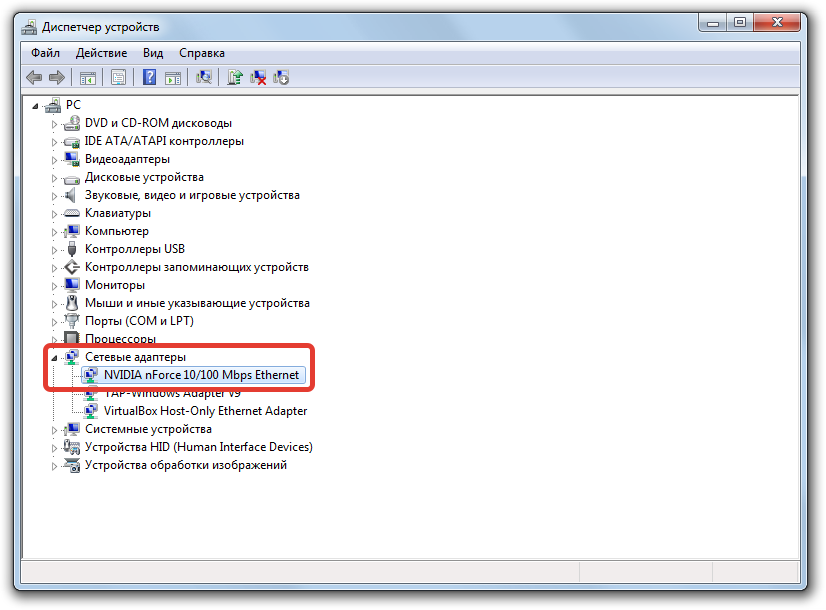Expand Устройства HID node arrow
This screenshot has height=610, width=826.
tap(54, 448)
